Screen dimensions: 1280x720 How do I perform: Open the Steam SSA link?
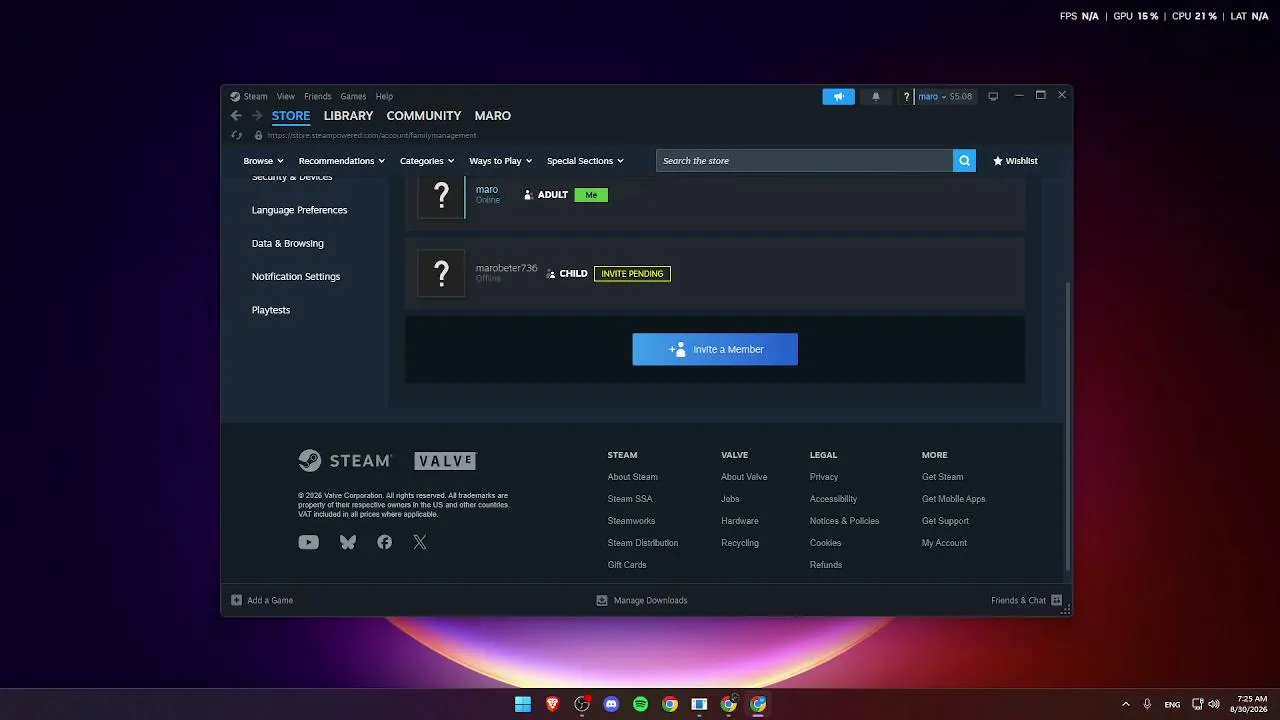pos(630,499)
